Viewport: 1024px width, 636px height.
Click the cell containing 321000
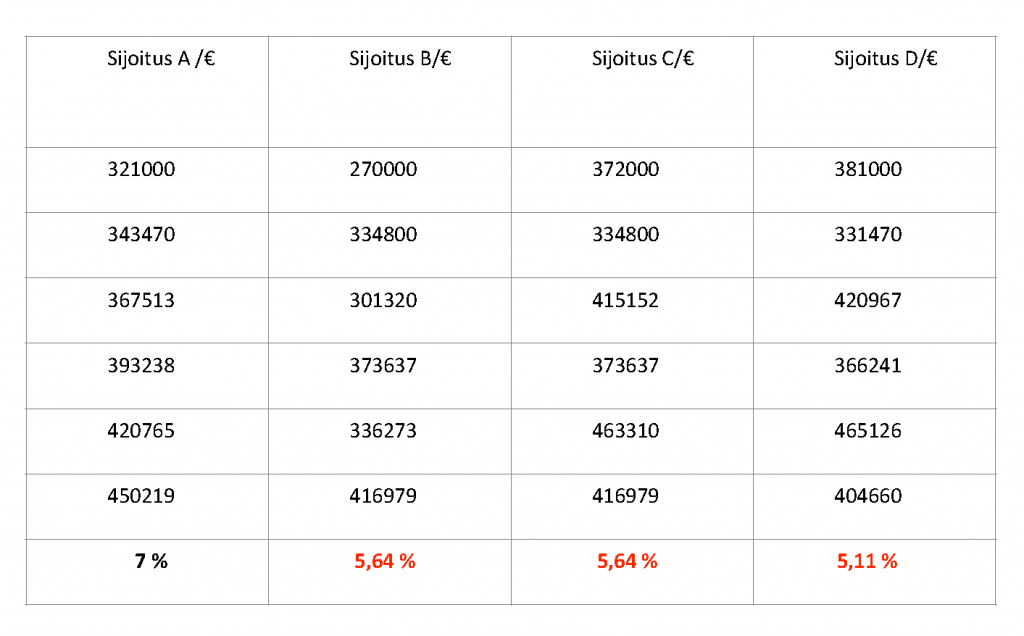141,170
